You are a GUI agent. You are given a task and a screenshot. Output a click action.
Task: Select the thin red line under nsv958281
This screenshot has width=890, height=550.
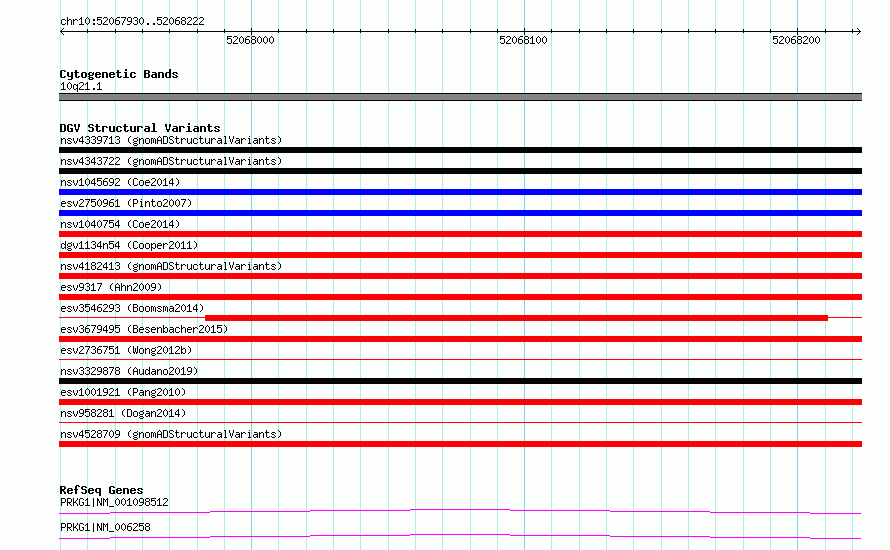pos(460,423)
